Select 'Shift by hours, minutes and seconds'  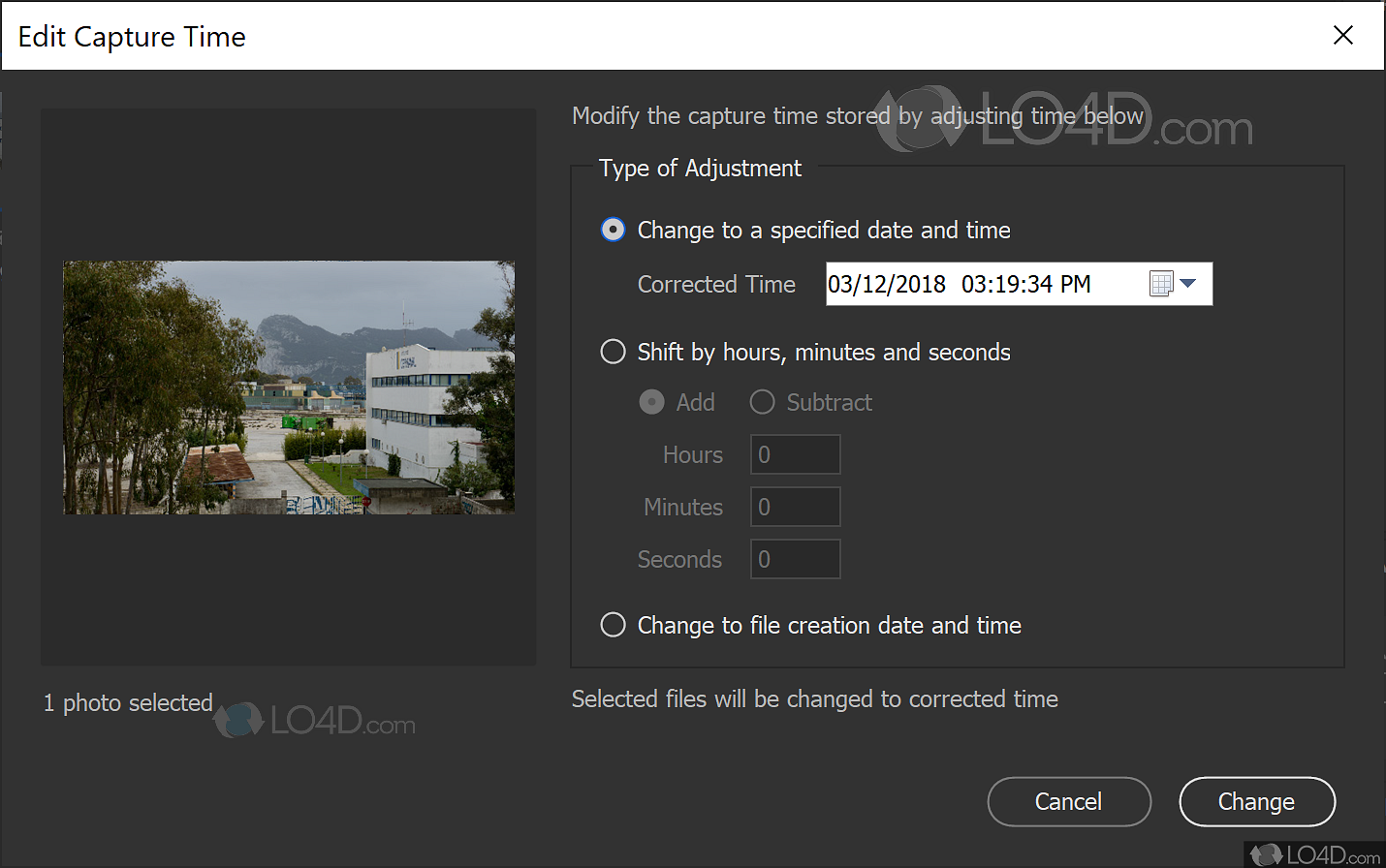613,352
